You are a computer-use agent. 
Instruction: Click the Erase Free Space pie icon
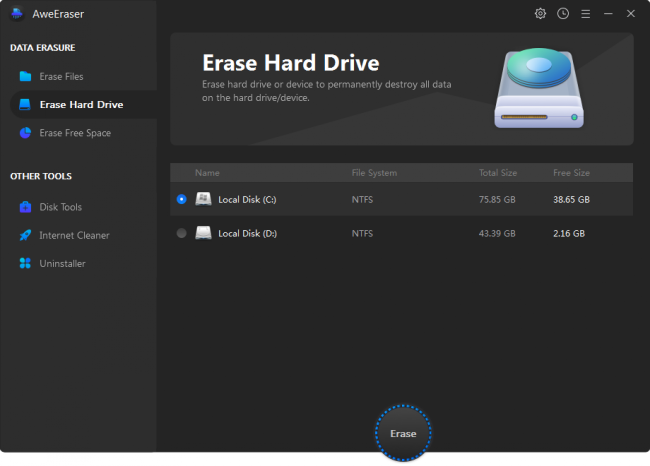[25, 133]
